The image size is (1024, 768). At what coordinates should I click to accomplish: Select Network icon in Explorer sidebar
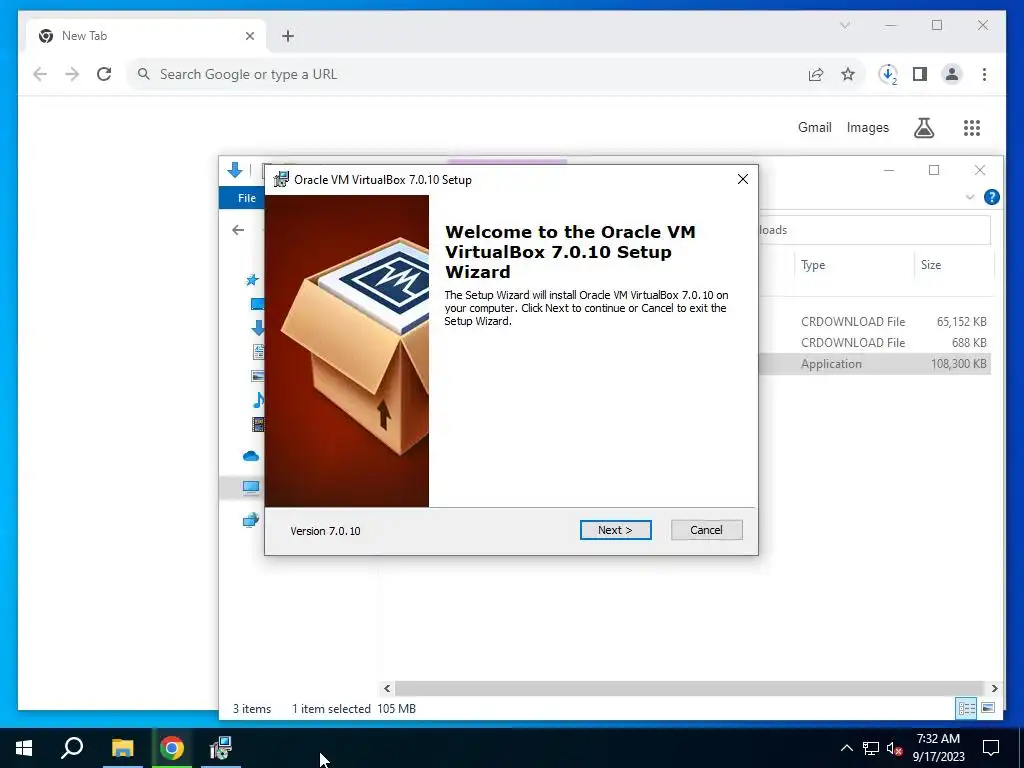(x=251, y=520)
